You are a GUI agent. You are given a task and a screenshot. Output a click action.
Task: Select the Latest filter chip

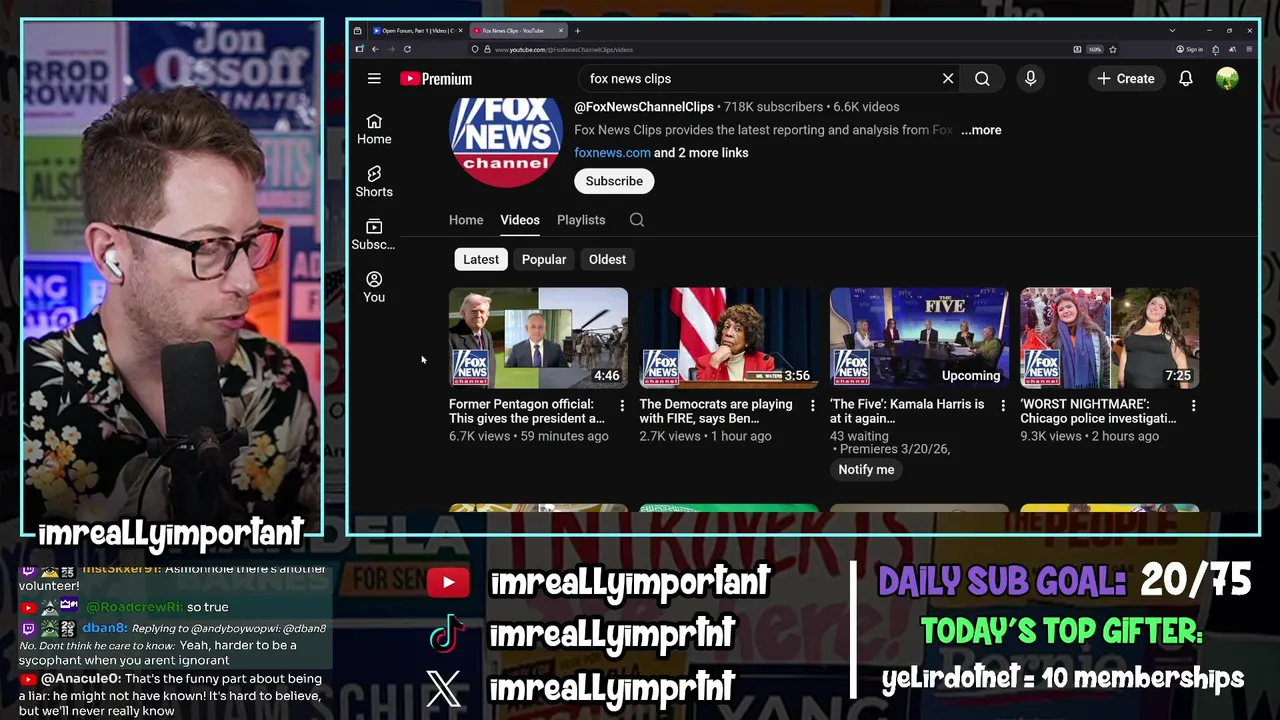click(x=481, y=259)
